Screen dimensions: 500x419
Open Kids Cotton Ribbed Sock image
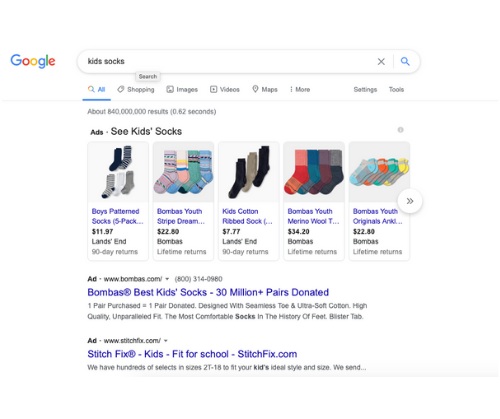click(x=249, y=172)
